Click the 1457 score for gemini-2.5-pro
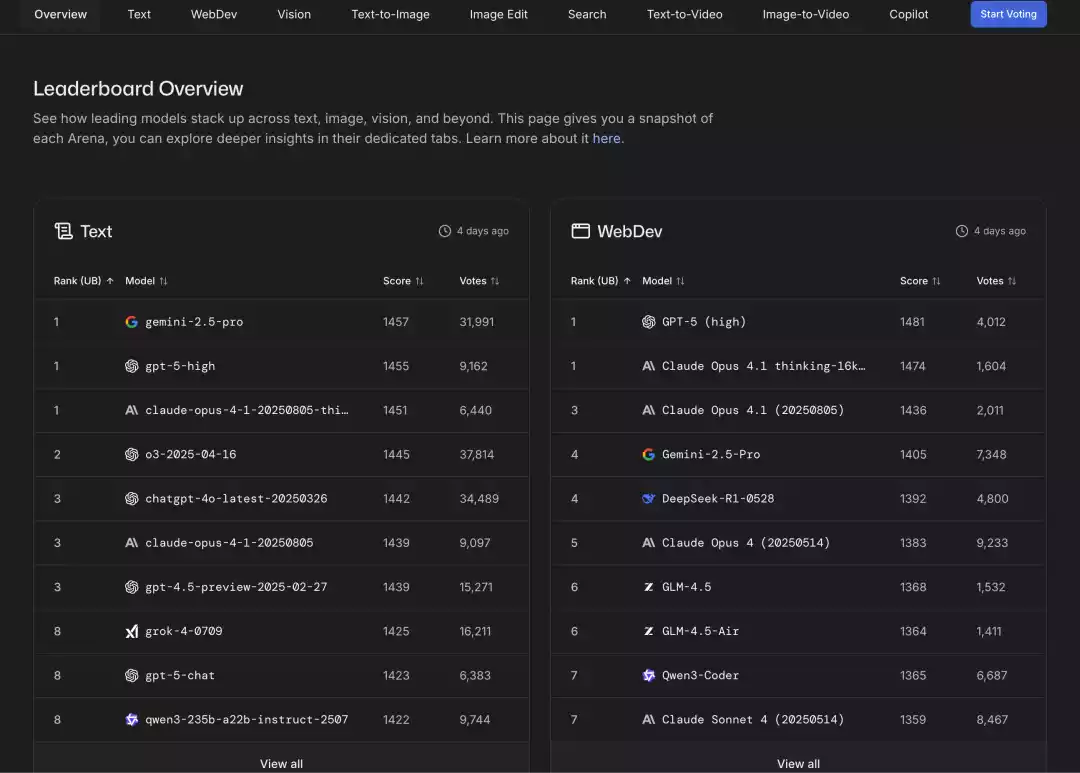The height and width of the screenshot is (773, 1080). click(x=396, y=322)
